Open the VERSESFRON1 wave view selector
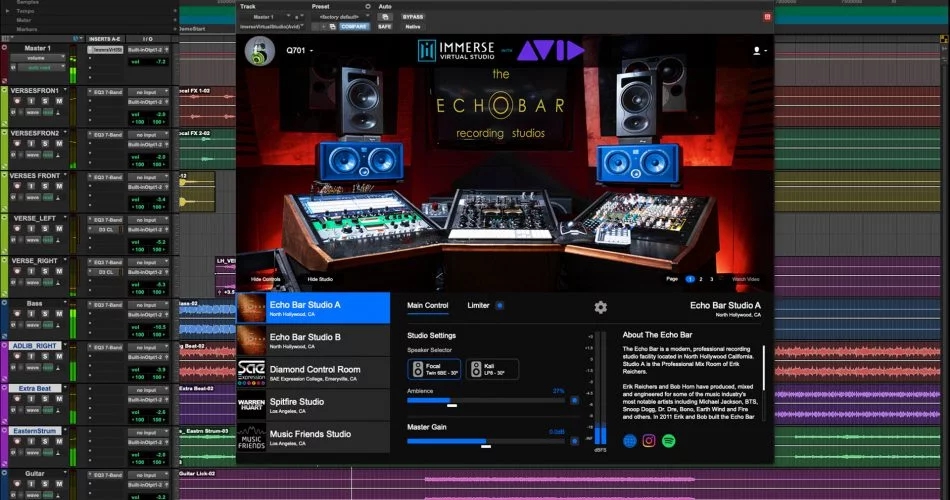Viewport: 950px width, 500px height. 33,113
